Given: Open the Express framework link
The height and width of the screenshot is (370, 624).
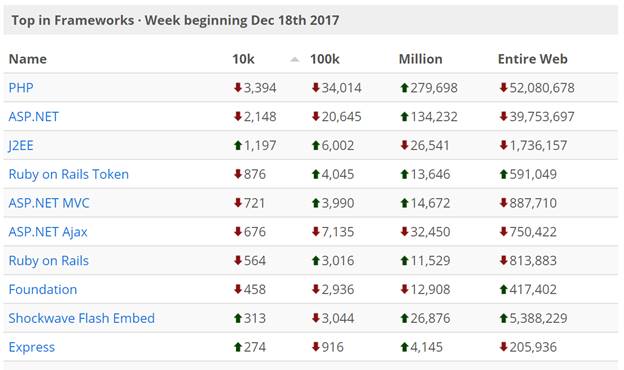Looking at the screenshot, I should pyautogui.click(x=31, y=347).
